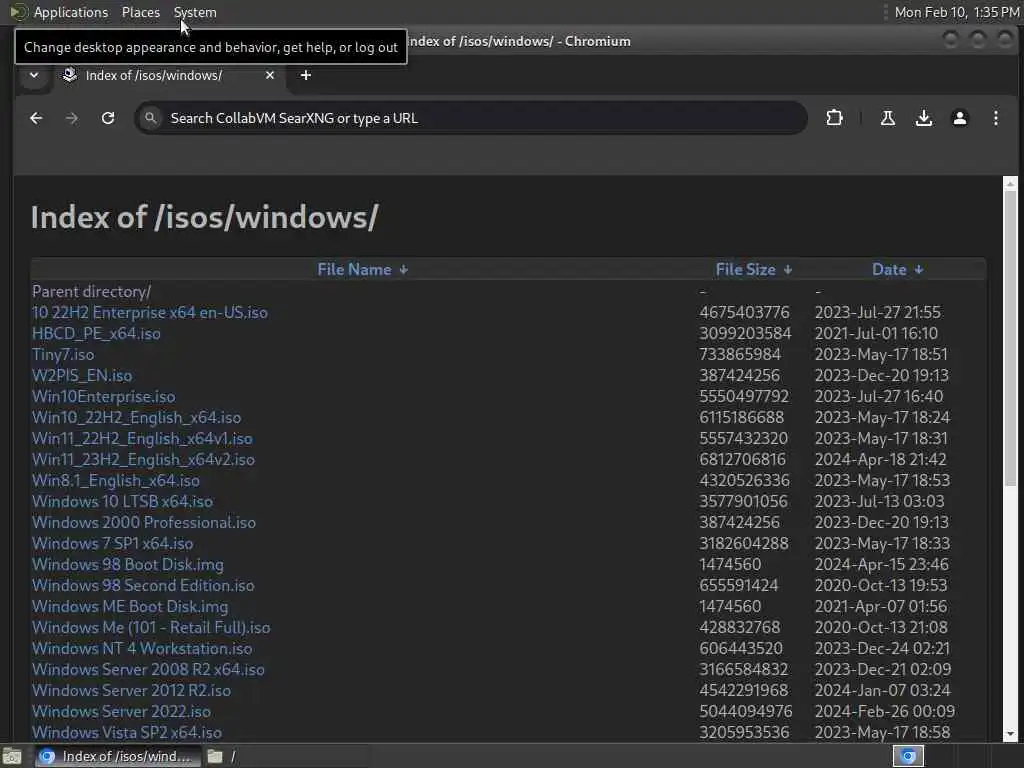1024x768 pixels.
Task: Click File Name descending arrow
Action: [404, 270]
